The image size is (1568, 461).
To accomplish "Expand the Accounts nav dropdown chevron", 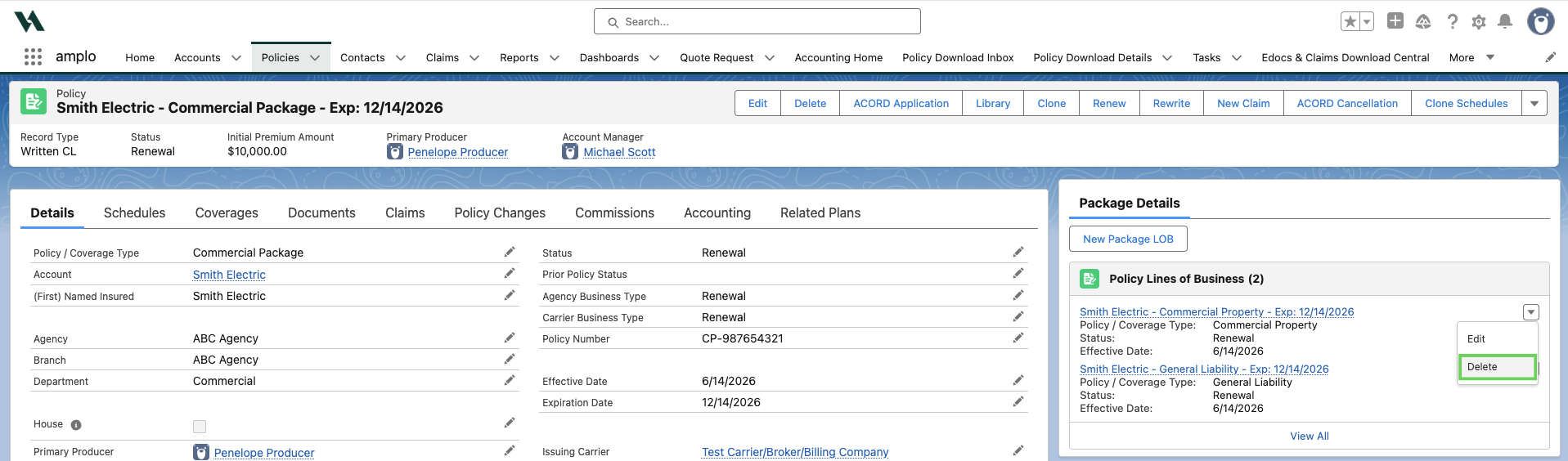I will click(x=236, y=58).
